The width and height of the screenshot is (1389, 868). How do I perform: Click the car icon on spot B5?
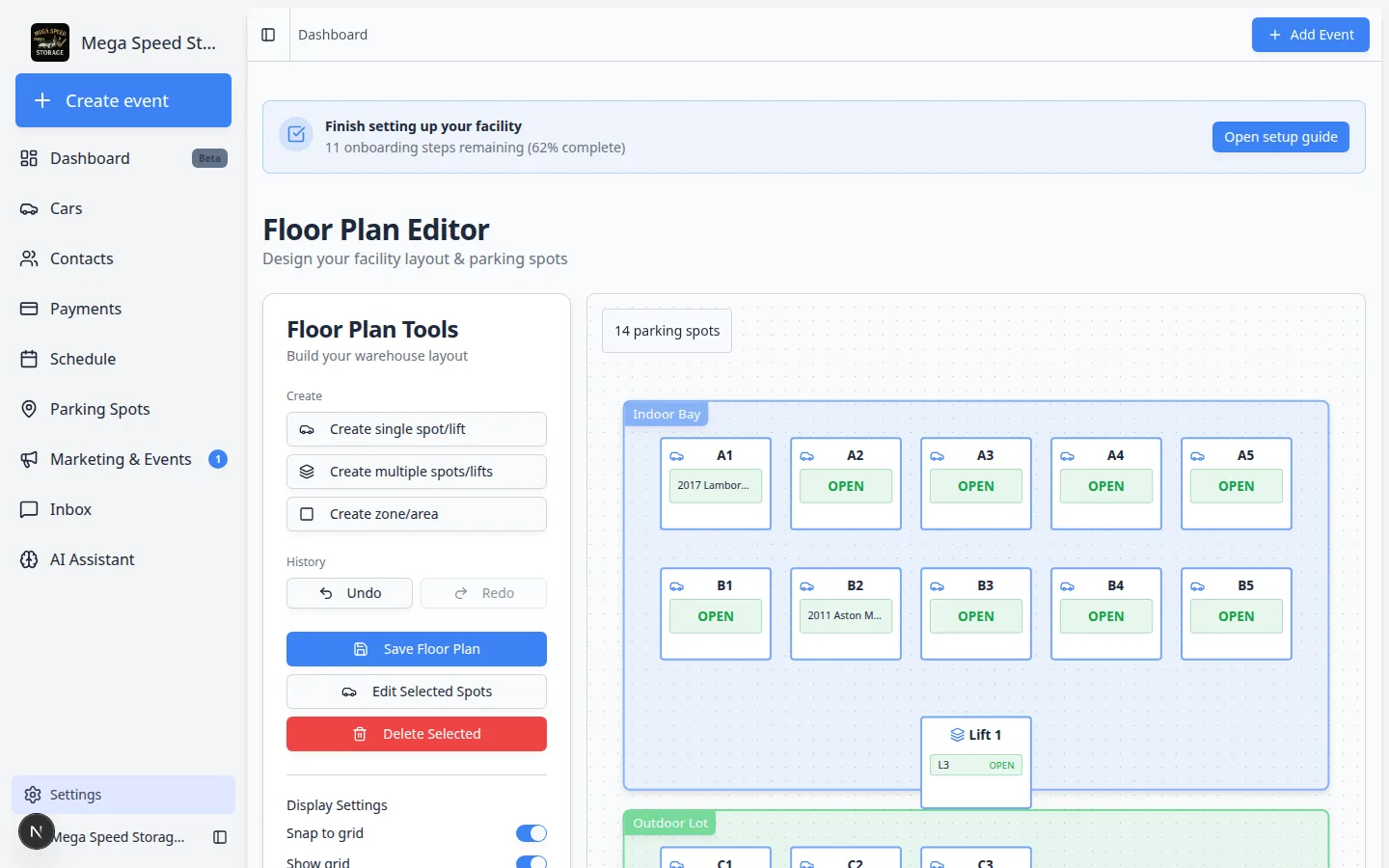coord(1198,586)
